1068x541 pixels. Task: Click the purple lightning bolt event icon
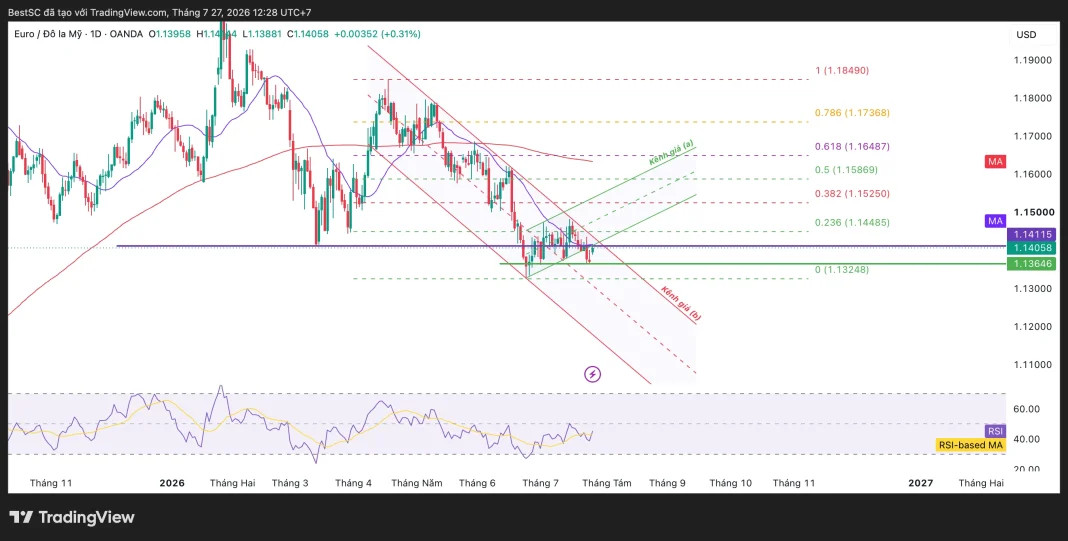(593, 373)
